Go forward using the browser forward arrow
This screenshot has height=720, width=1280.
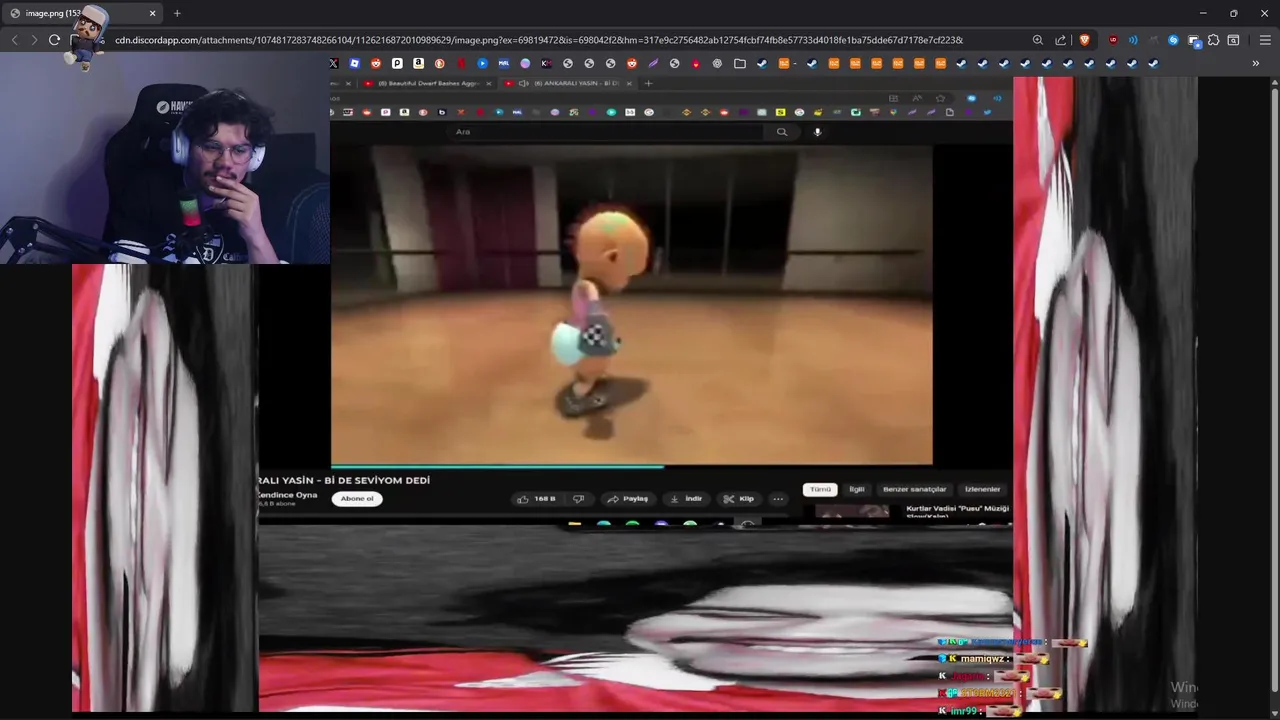[x=34, y=40]
